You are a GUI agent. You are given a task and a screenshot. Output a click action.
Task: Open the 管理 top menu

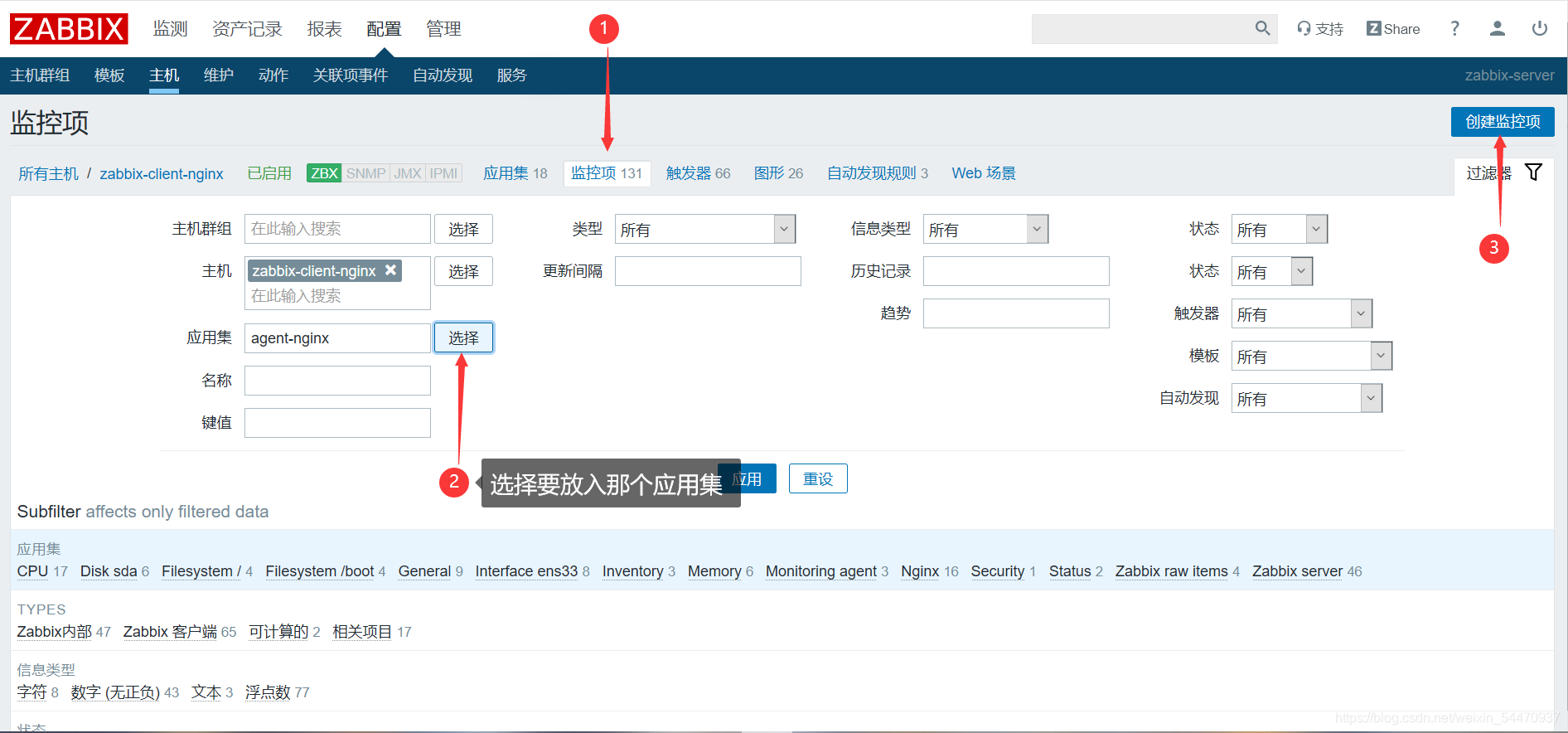(443, 29)
